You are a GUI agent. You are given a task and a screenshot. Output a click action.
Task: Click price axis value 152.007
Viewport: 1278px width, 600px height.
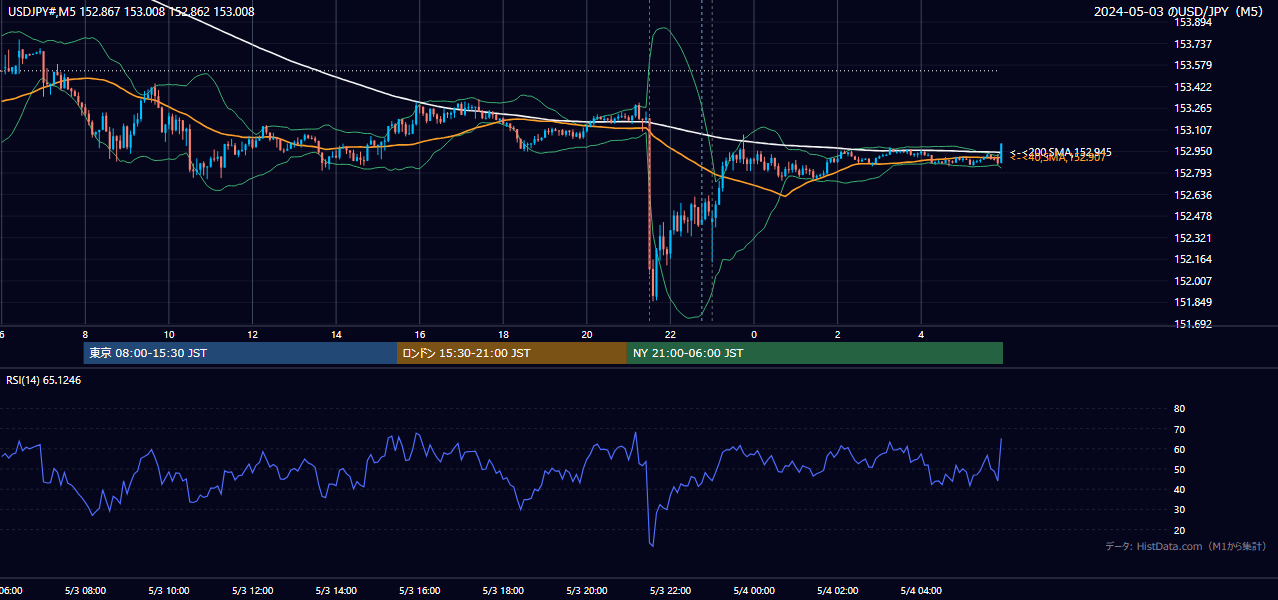coord(1192,281)
